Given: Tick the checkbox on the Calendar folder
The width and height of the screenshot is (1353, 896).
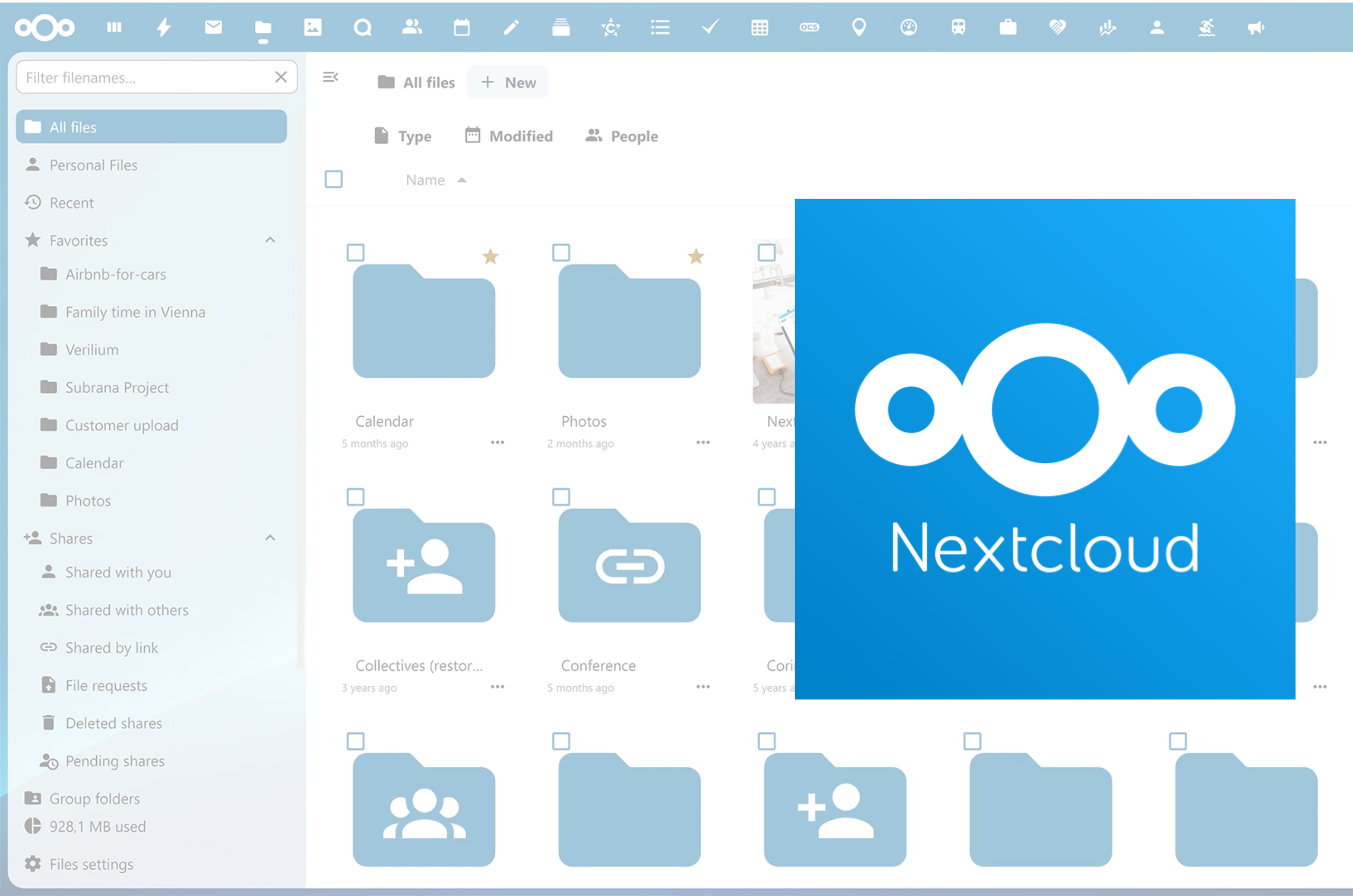Looking at the screenshot, I should (x=356, y=252).
